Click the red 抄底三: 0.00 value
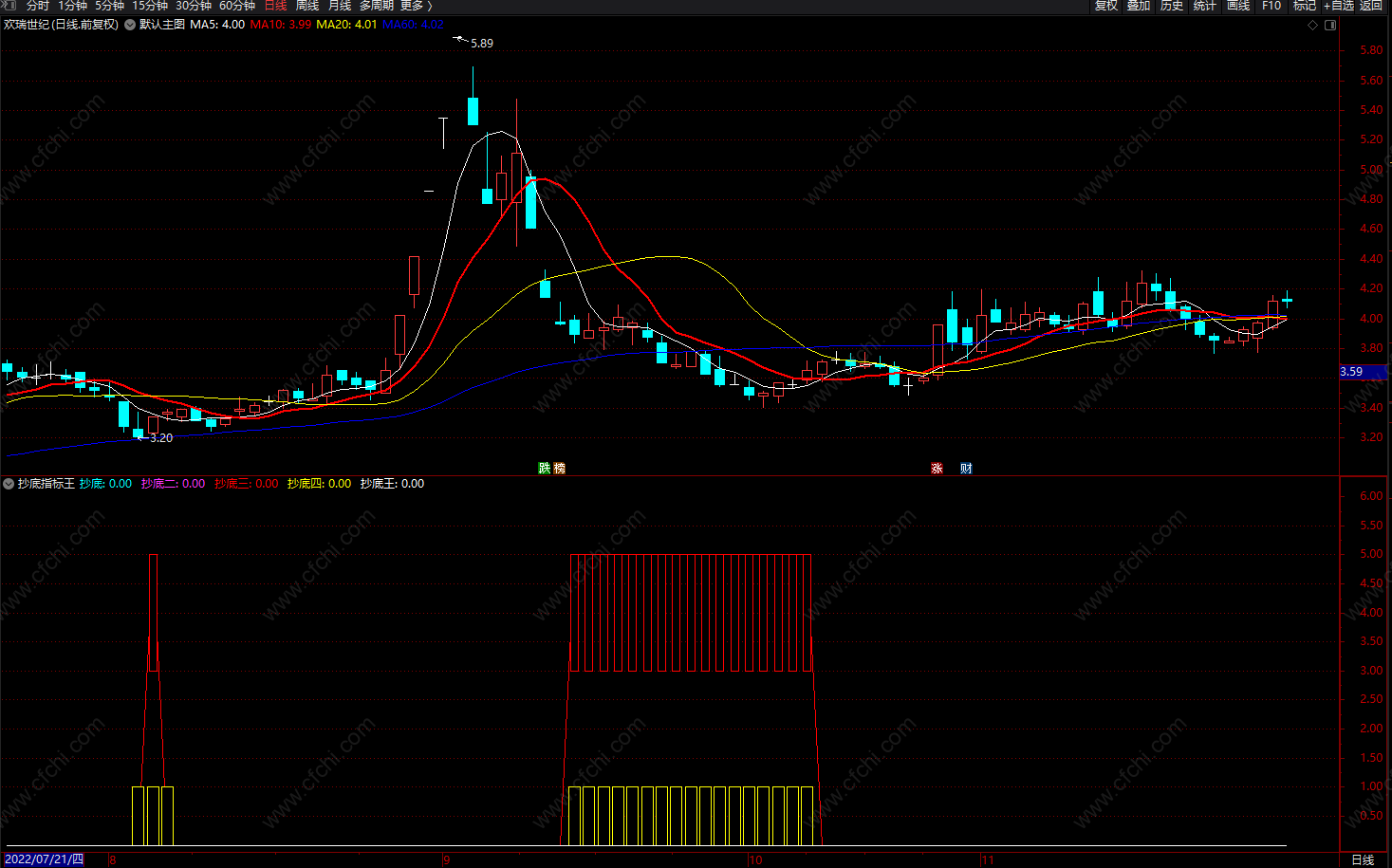 (x=247, y=484)
